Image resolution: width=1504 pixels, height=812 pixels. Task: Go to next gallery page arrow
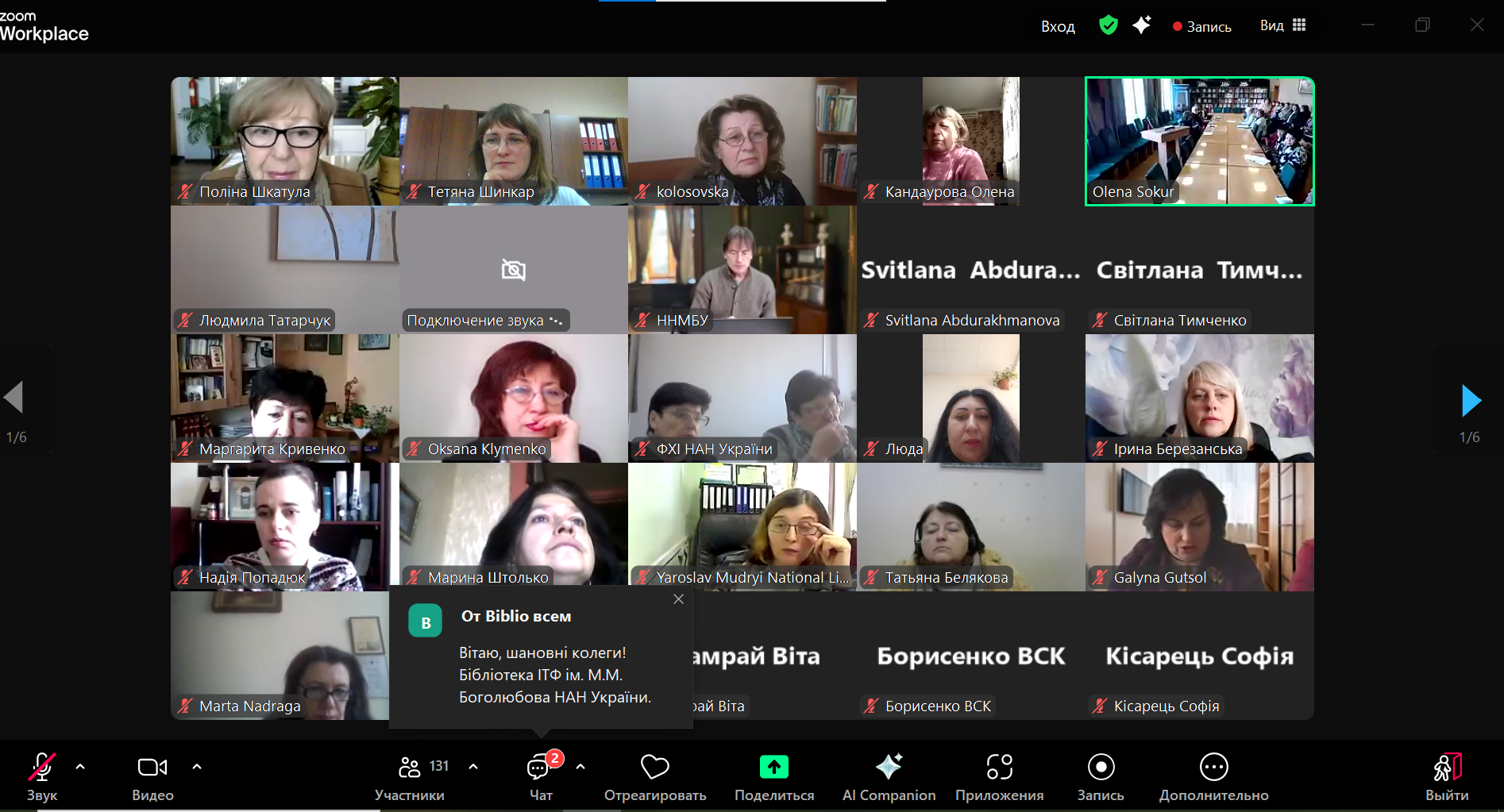click(x=1471, y=401)
